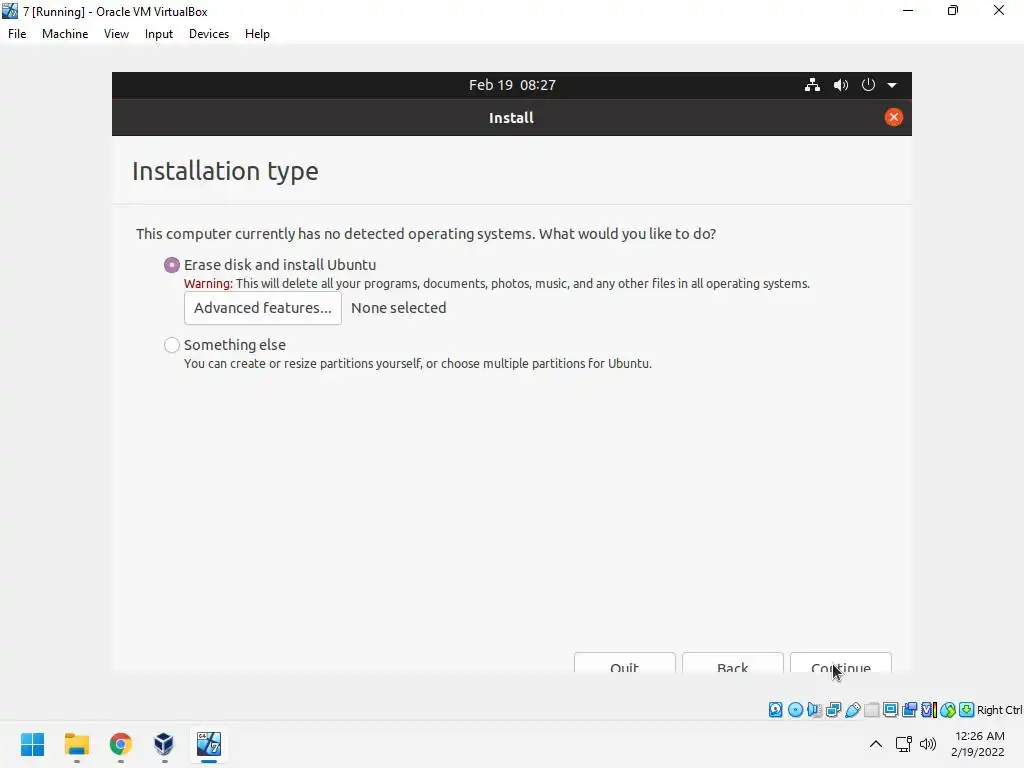Show hidden tray icons chevron

[876, 744]
